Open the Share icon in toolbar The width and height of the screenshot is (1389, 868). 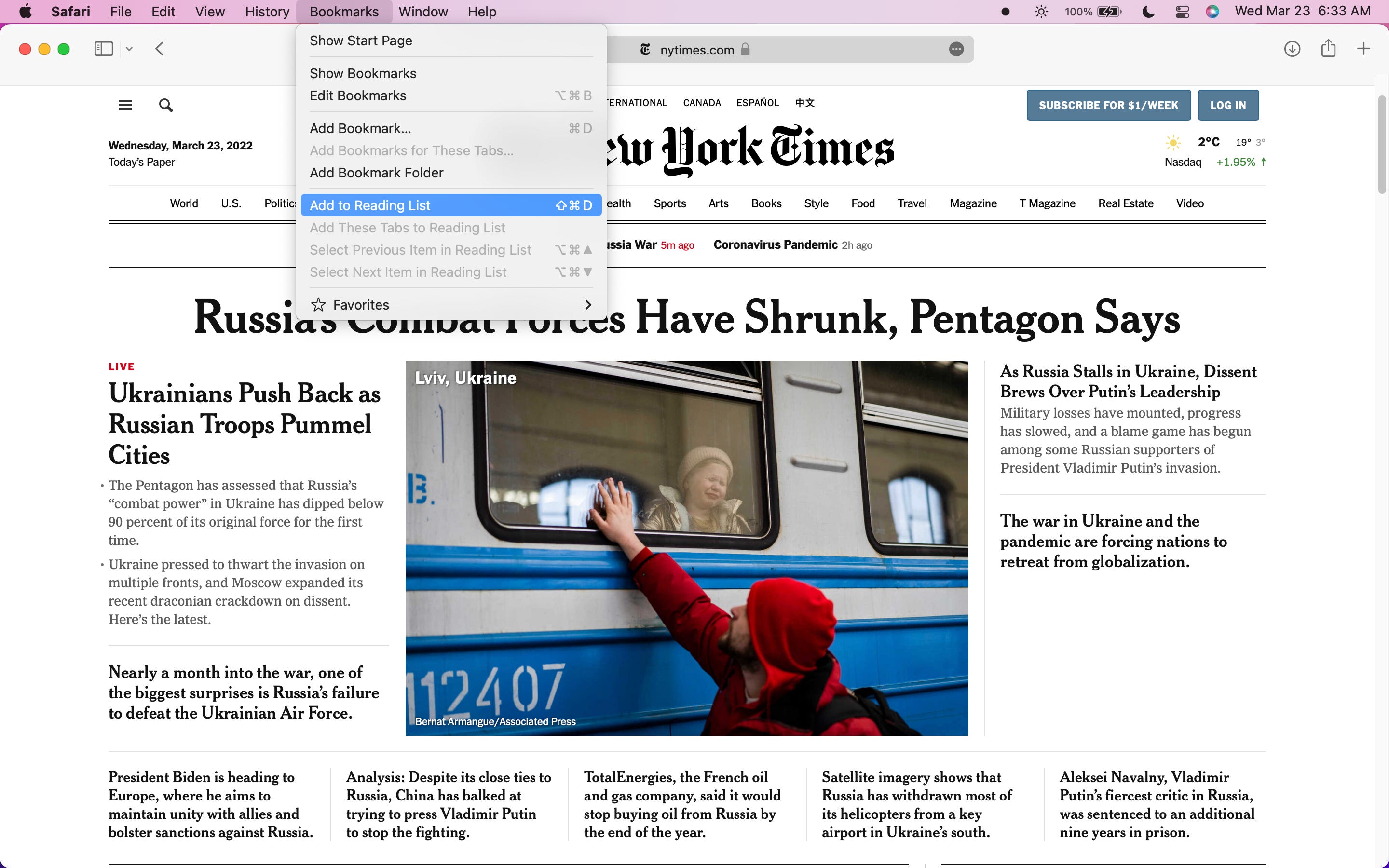(x=1328, y=48)
